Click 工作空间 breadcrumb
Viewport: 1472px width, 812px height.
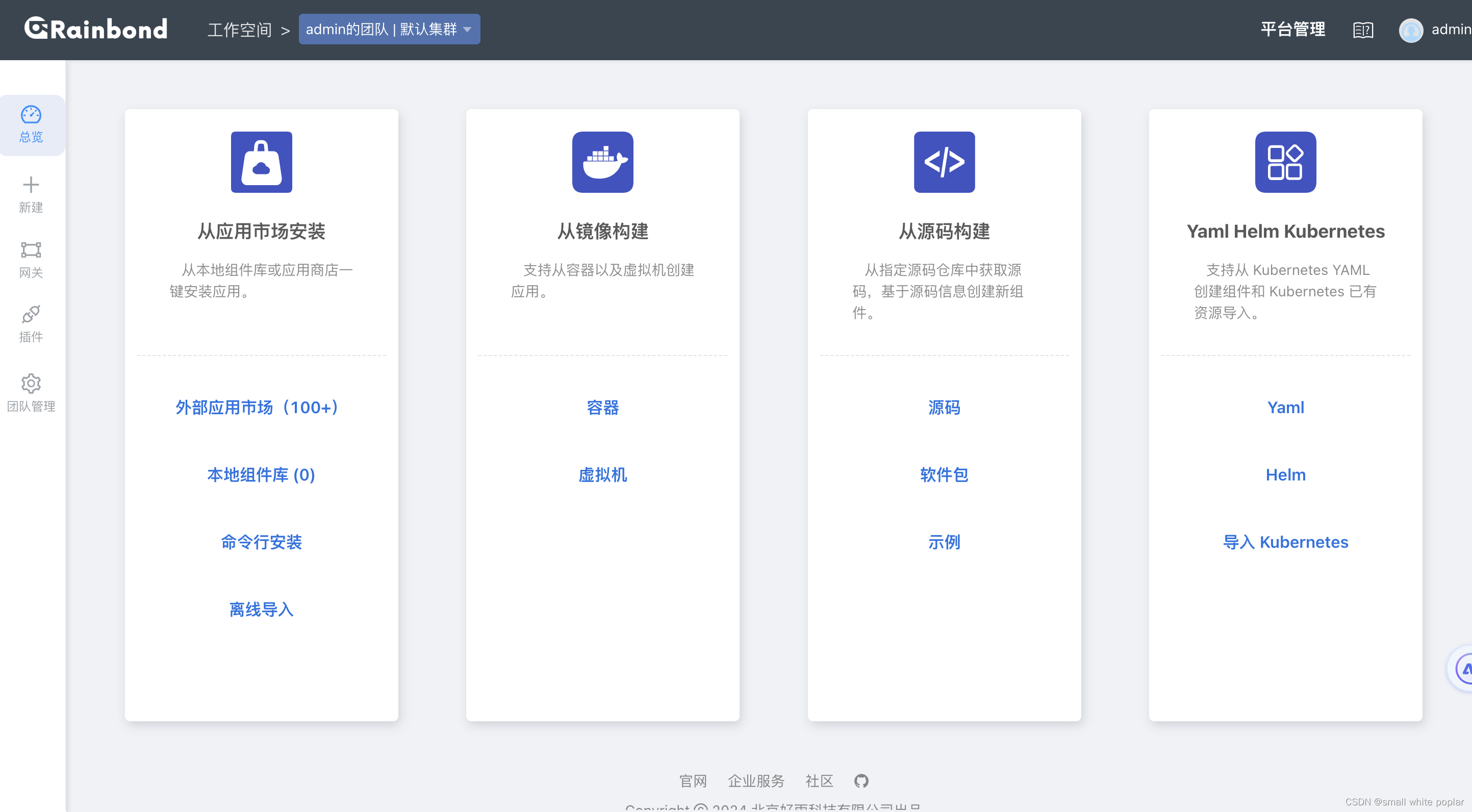click(x=239, y=30)
